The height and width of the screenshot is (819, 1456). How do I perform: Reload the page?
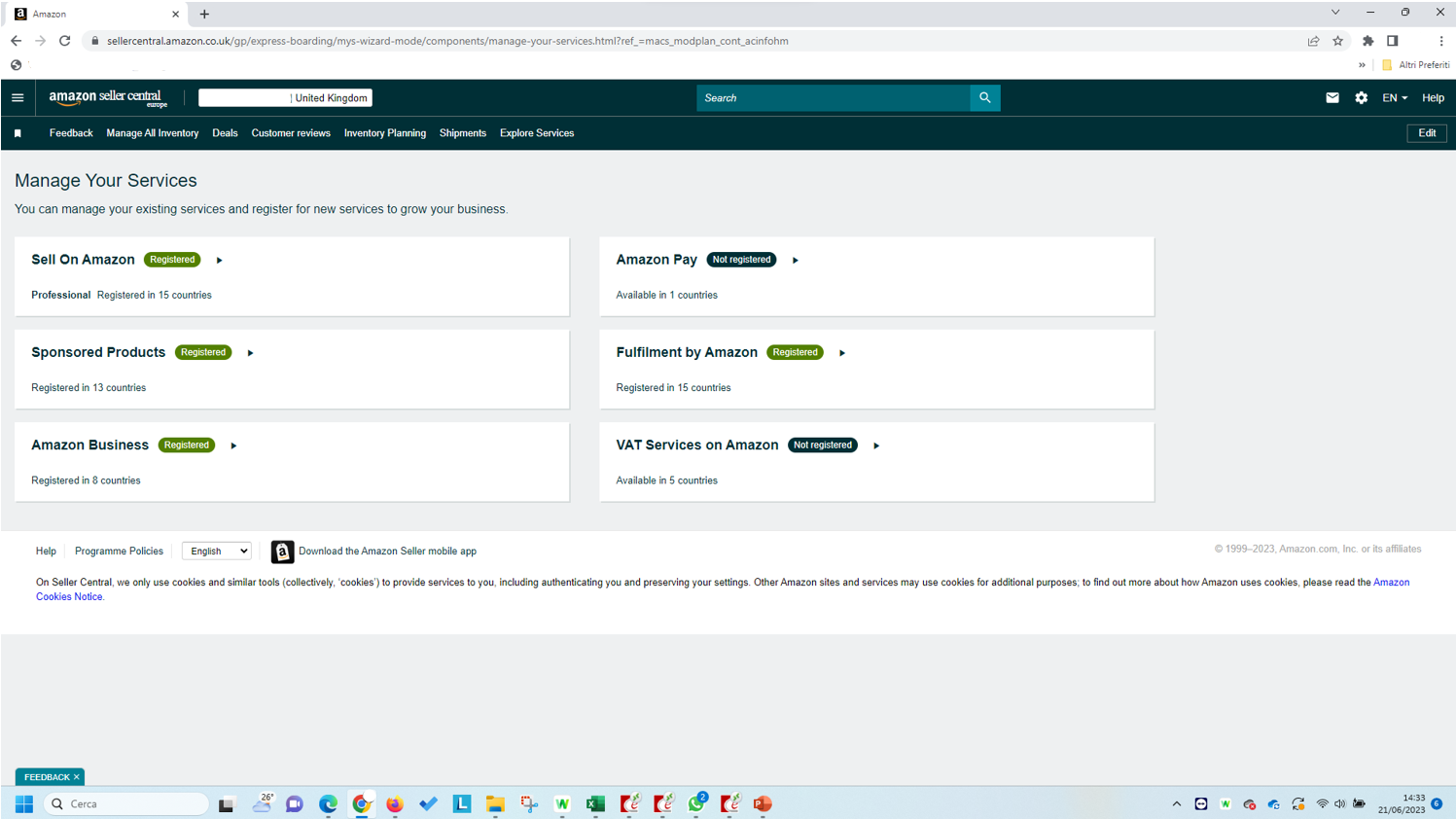coord(64,41)
